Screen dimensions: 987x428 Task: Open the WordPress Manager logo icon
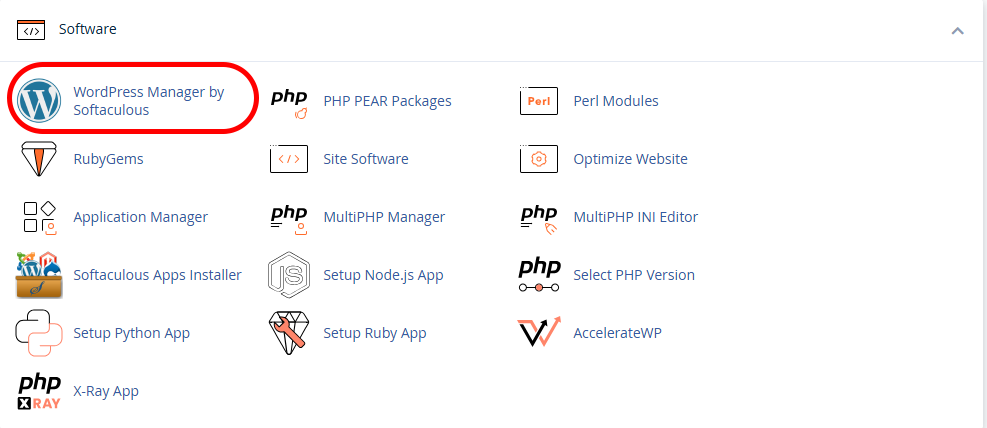coord(38,101)
